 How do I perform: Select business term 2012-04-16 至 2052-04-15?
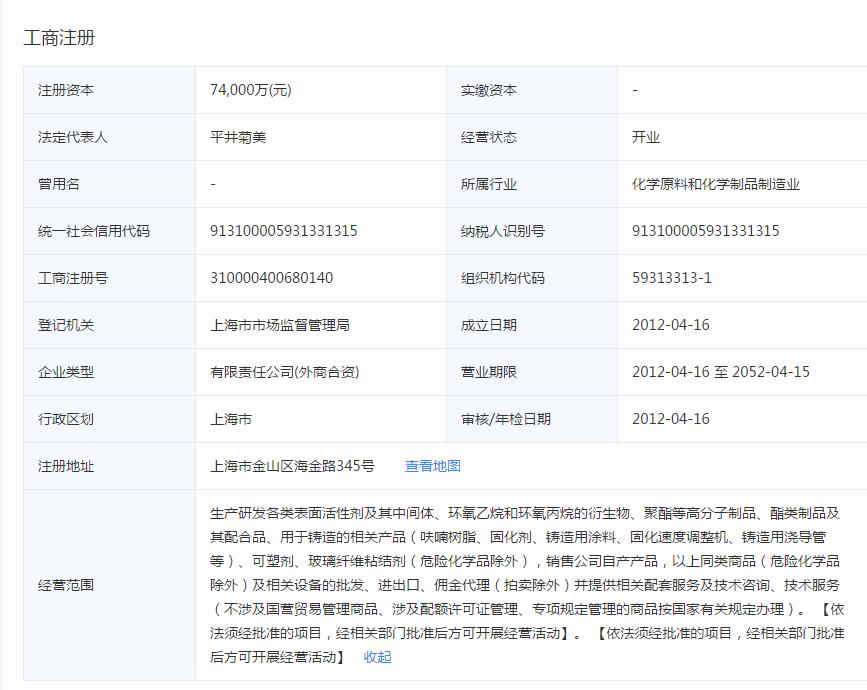point(721,372)
